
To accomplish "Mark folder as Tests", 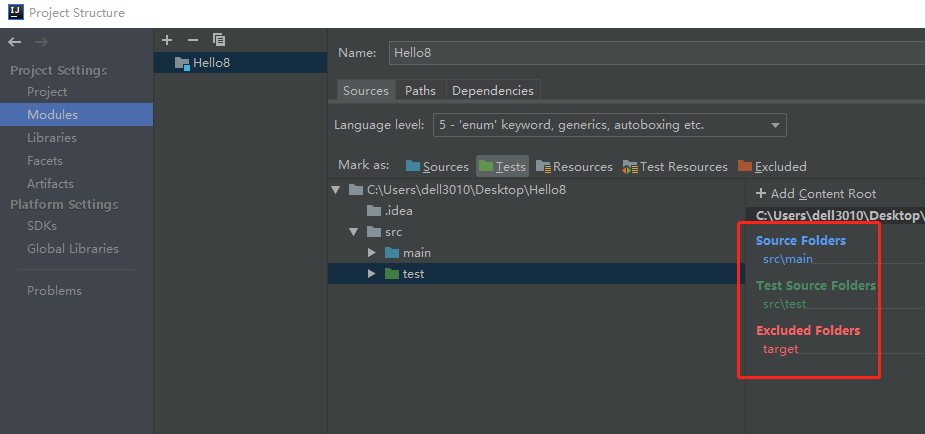I will click(501, 167).
